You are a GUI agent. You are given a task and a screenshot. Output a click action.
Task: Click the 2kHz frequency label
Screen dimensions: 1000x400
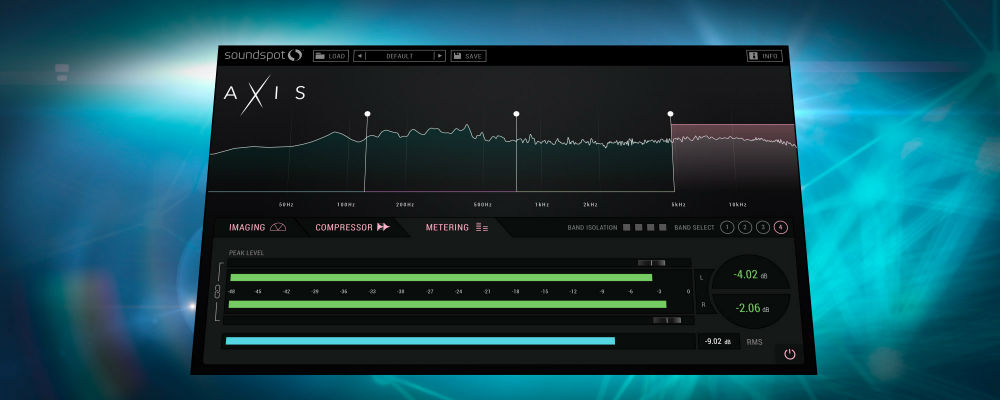coord(590,205)
